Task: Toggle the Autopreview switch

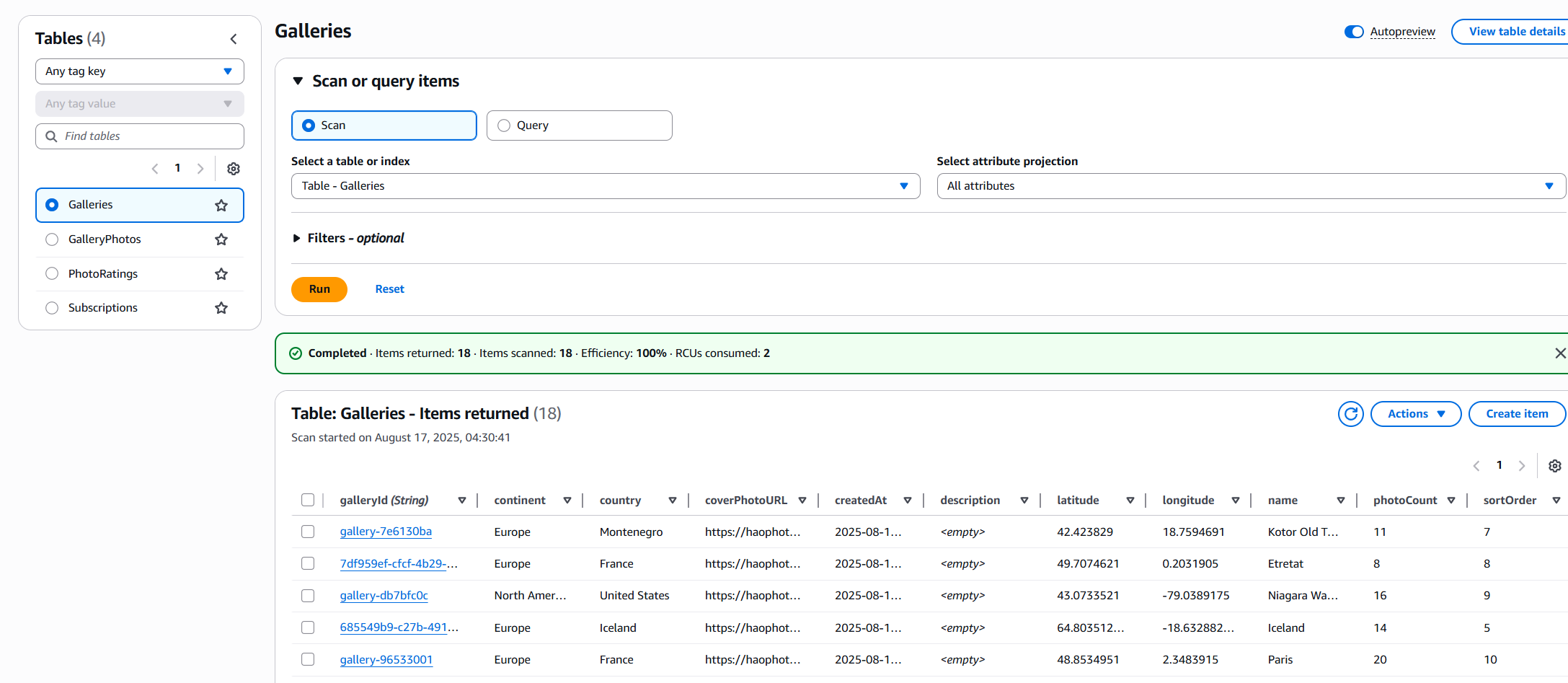Action: pyautogui.click(x=1353, y=32)
